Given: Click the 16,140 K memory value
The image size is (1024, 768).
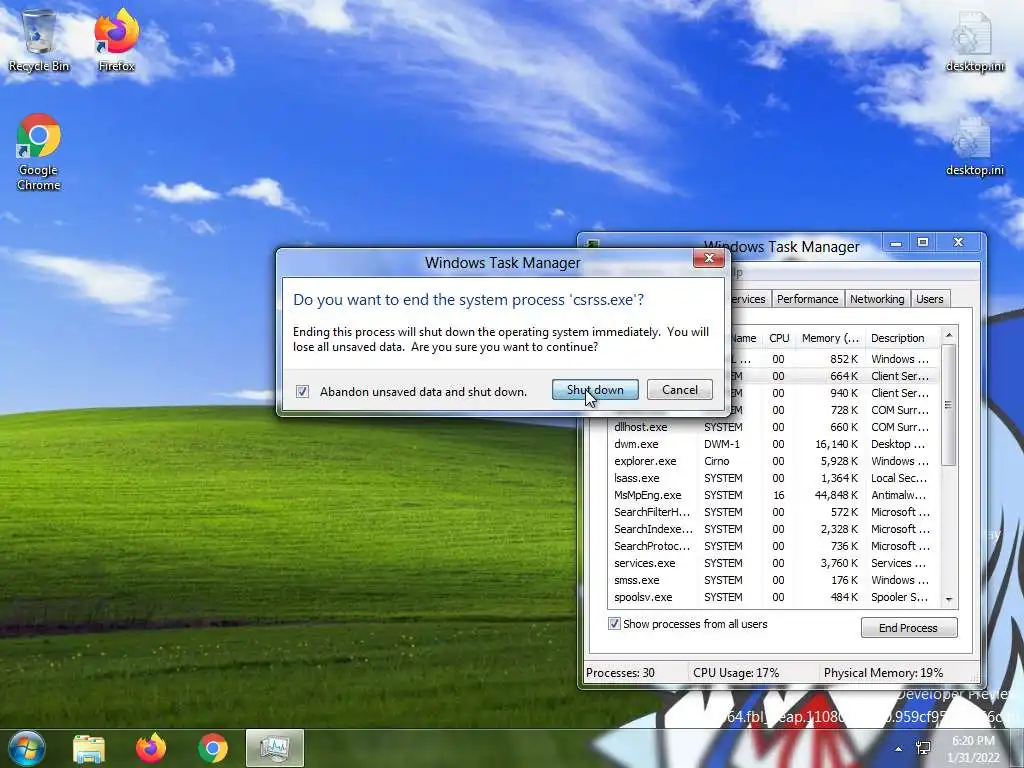Looking at the screenshot, I should coord(836,444).
